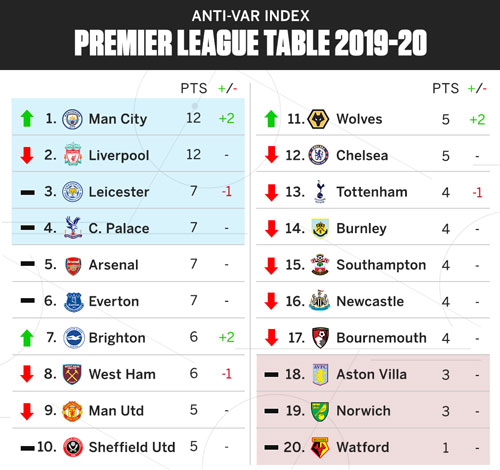Select the Arsenal team name

pyautogui.click(x=113, y=265)
